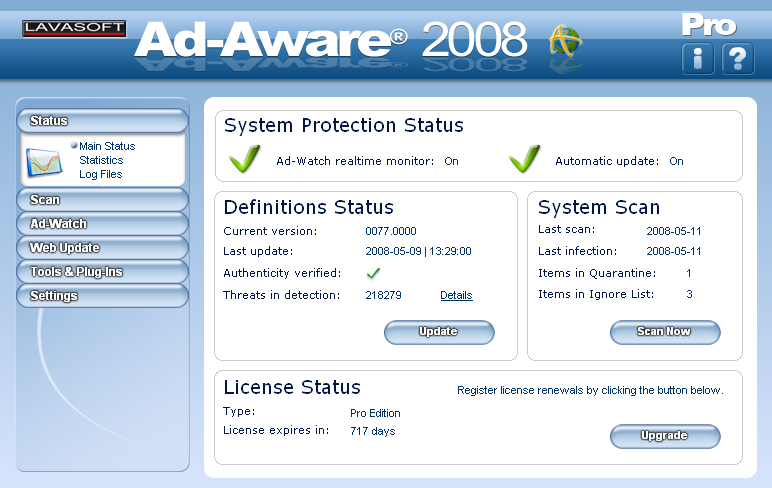The image size is (772, 488).
Task: Open help with the question mark icon
Action: tap(738, 59)
